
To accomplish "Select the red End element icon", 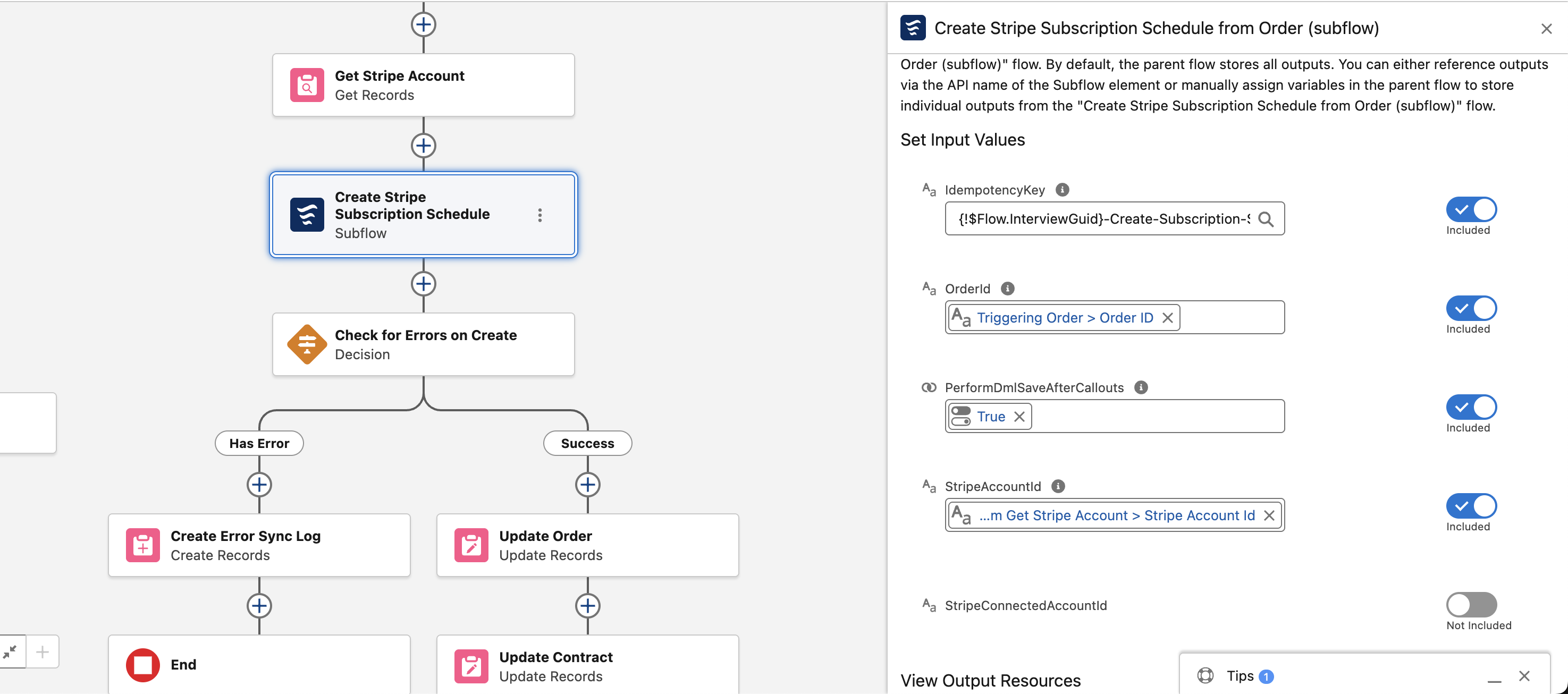I will point(142,665).
